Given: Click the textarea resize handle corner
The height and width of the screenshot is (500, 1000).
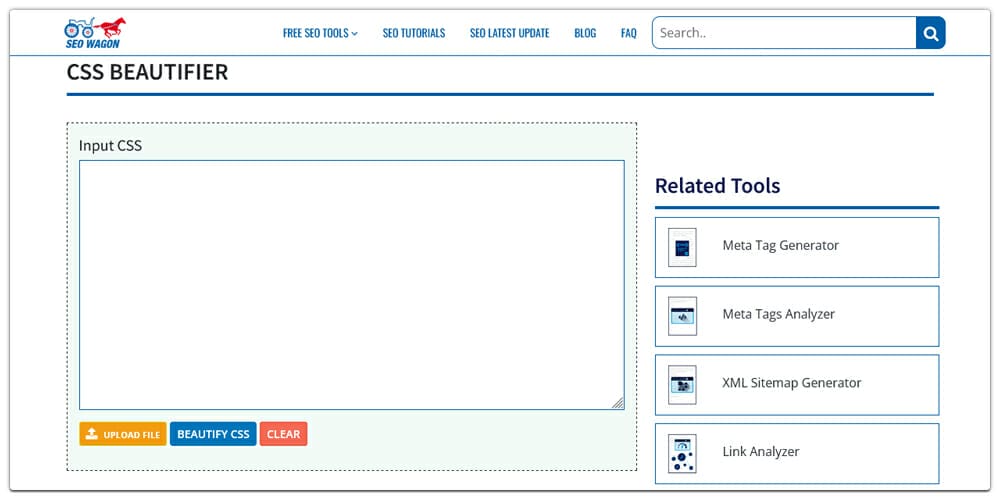Looking at the screenshot, I should coord(617,402).
